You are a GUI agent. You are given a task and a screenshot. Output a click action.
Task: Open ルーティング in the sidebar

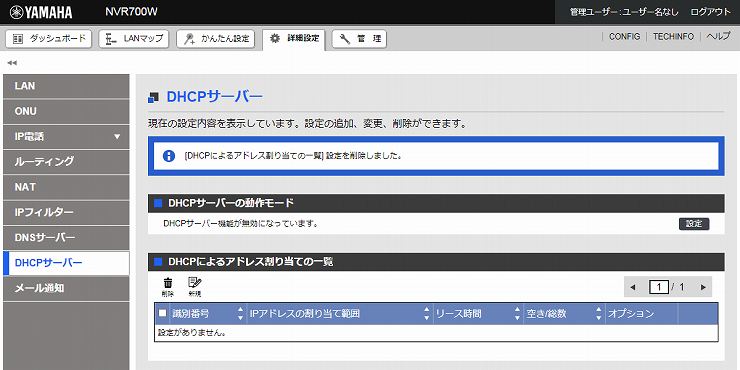tap(66, 162)
